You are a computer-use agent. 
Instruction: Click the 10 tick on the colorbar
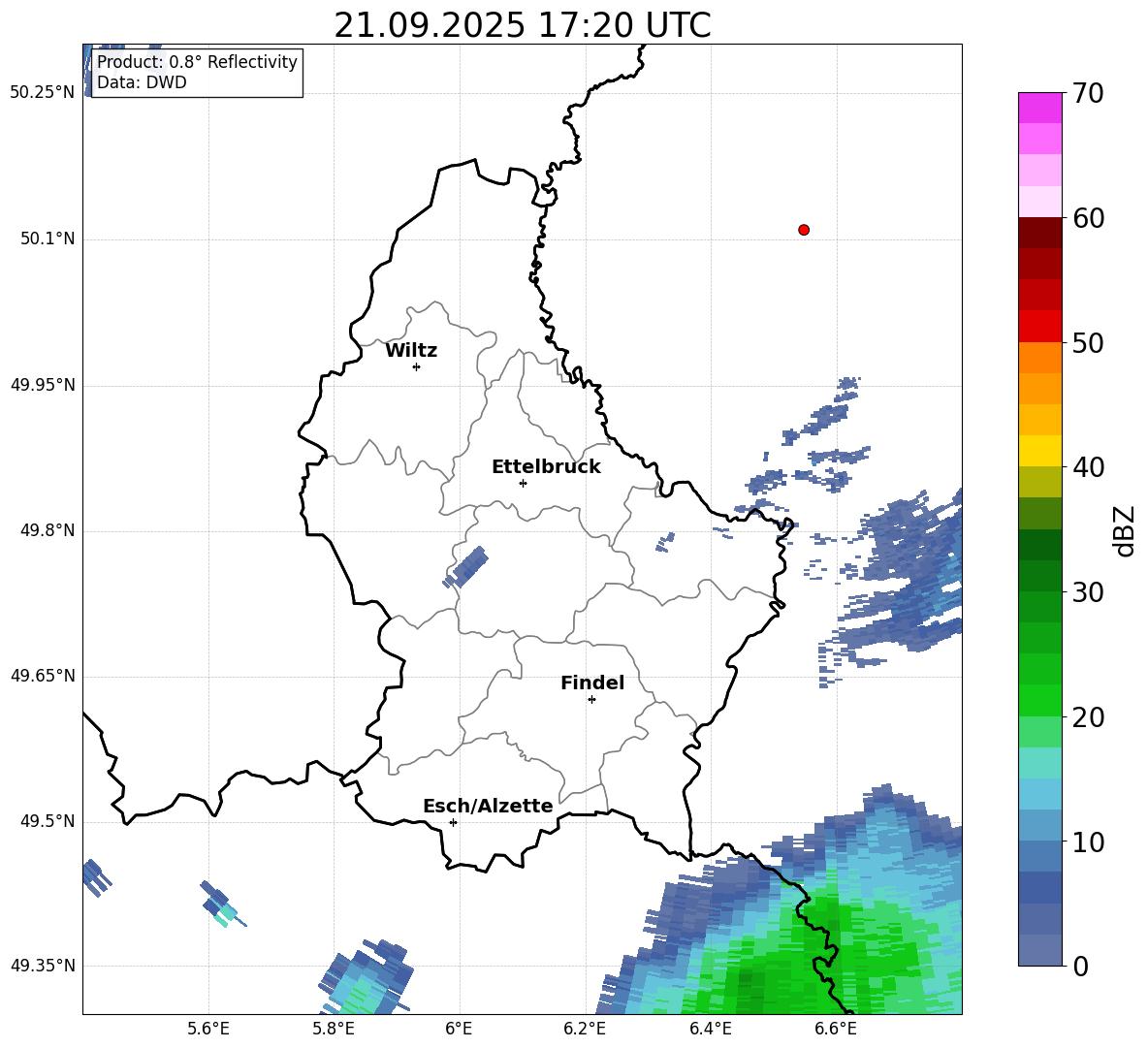point(1088,842)
